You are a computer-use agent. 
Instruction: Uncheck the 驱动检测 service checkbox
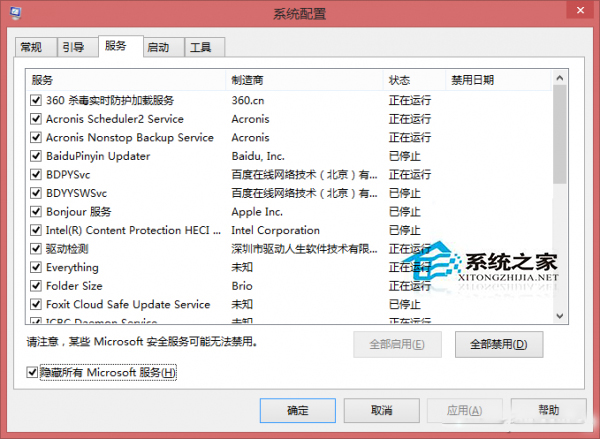(x=36, y=249)
